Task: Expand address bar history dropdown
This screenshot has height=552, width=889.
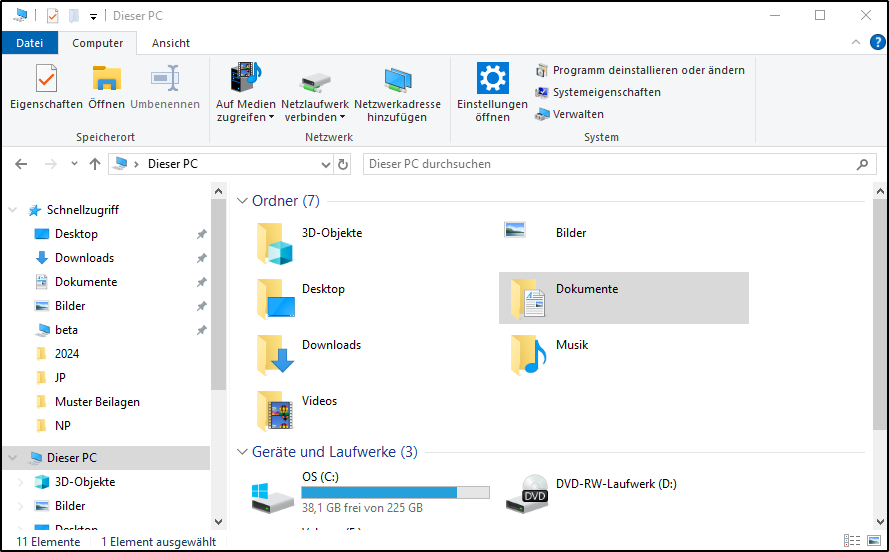Action: coord(325,164)
